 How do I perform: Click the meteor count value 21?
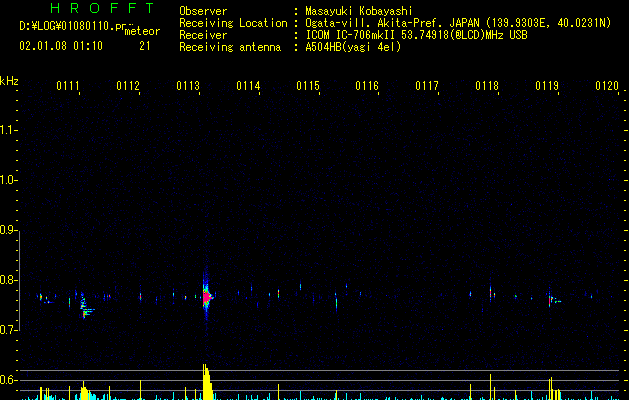click(145, 46)
